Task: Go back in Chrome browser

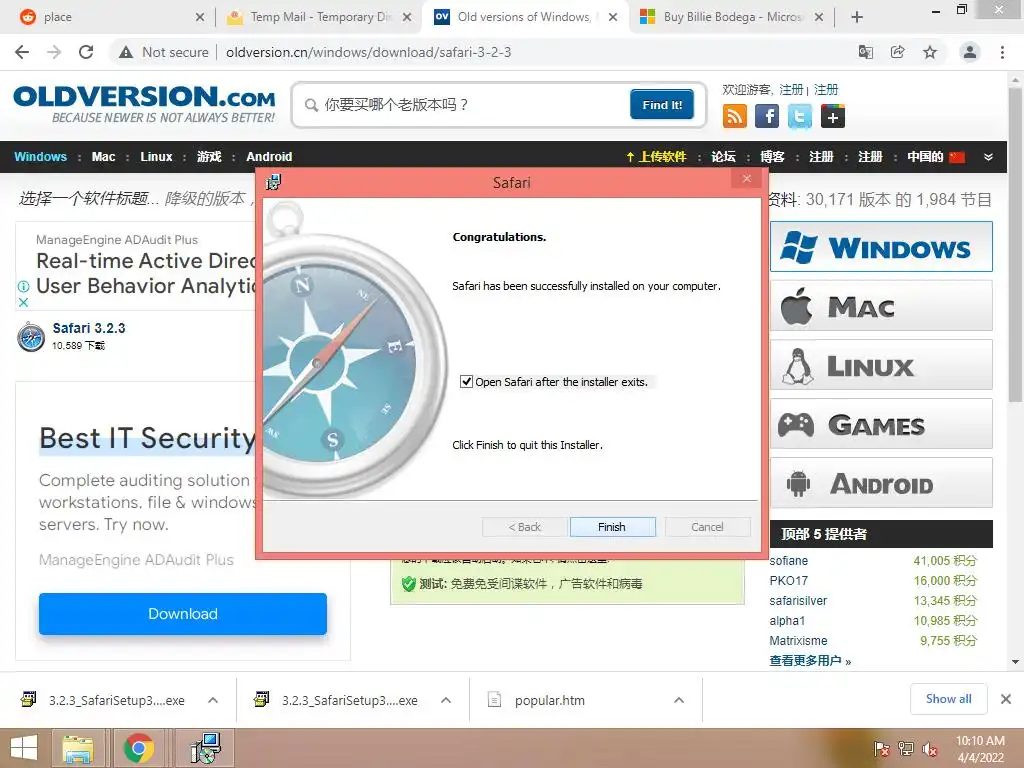Action: [x=22, y=52]
